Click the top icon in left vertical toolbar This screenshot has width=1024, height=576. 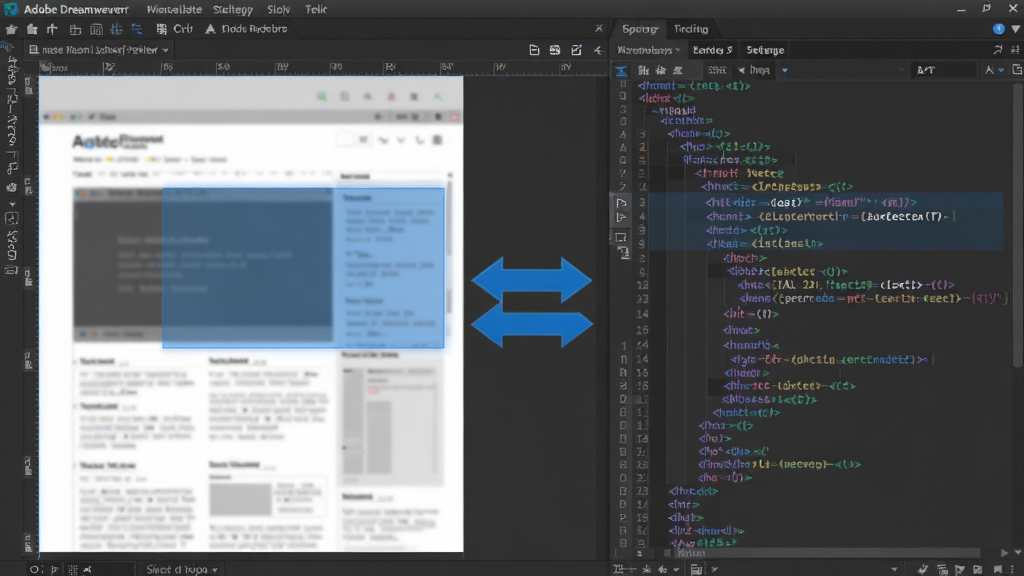pyautogui.click(x=10, y=47)
